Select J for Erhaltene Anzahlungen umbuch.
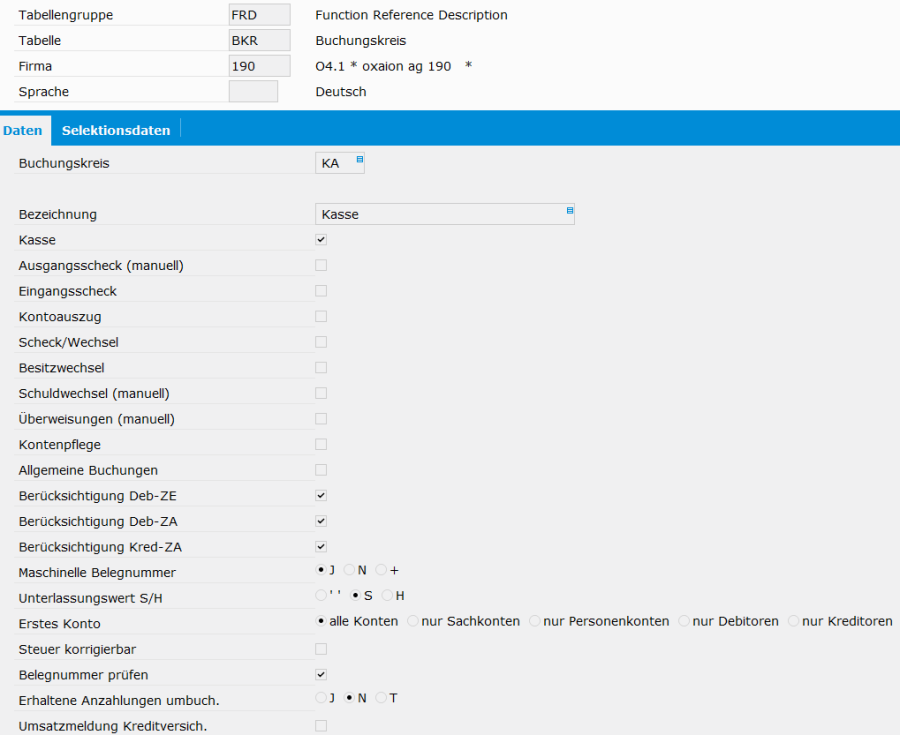Screen dimensions: 900x735 (x=321, y=698)
